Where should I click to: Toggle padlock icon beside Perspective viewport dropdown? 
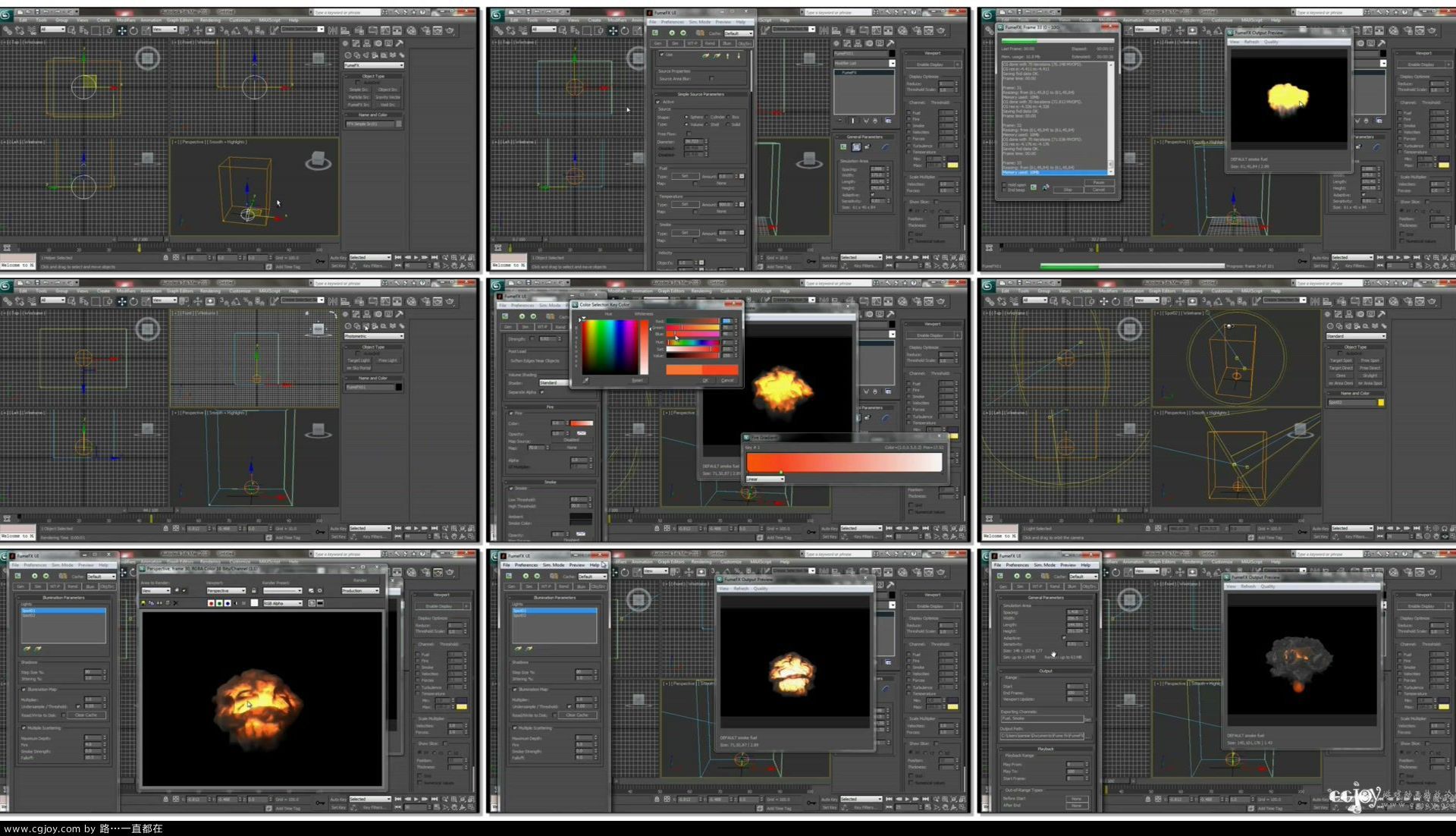click(253, 590)
